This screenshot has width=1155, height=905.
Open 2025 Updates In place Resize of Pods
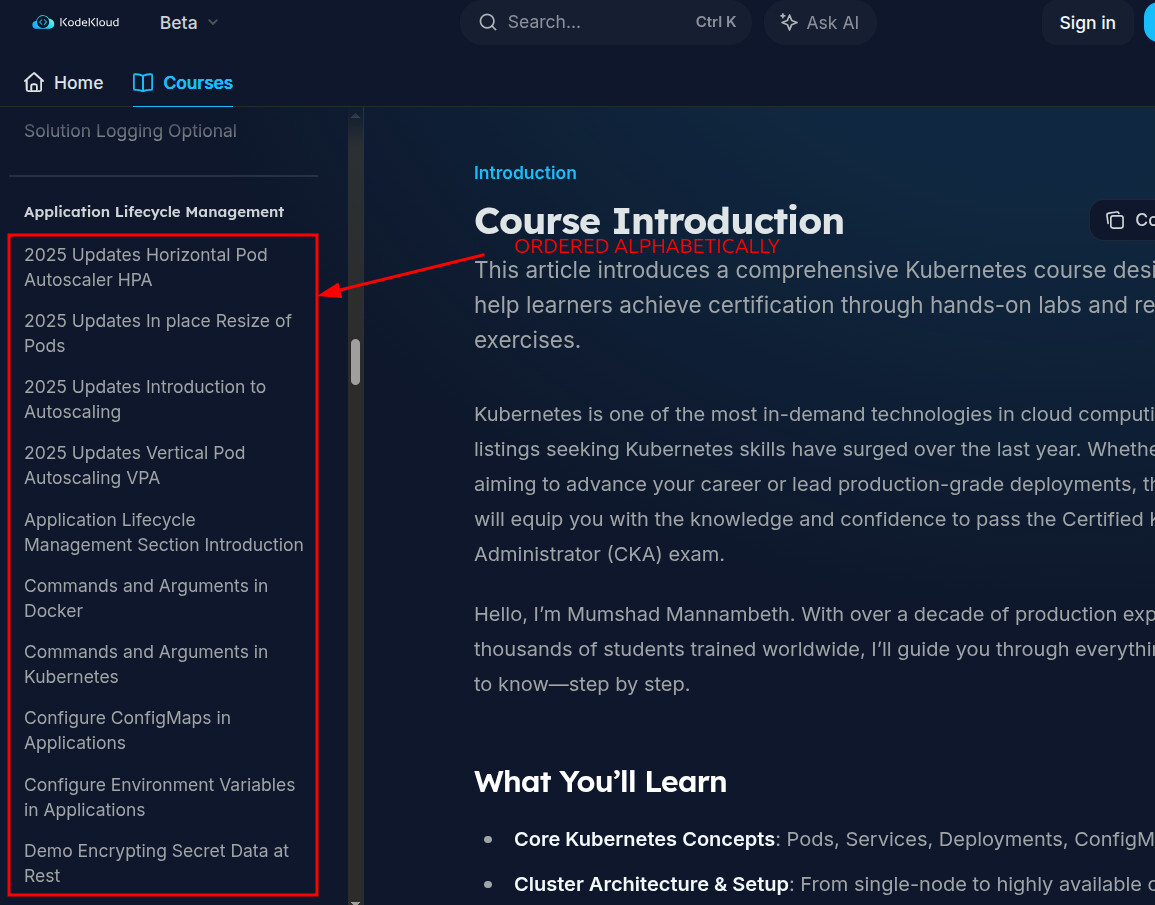tap(158, 334)
